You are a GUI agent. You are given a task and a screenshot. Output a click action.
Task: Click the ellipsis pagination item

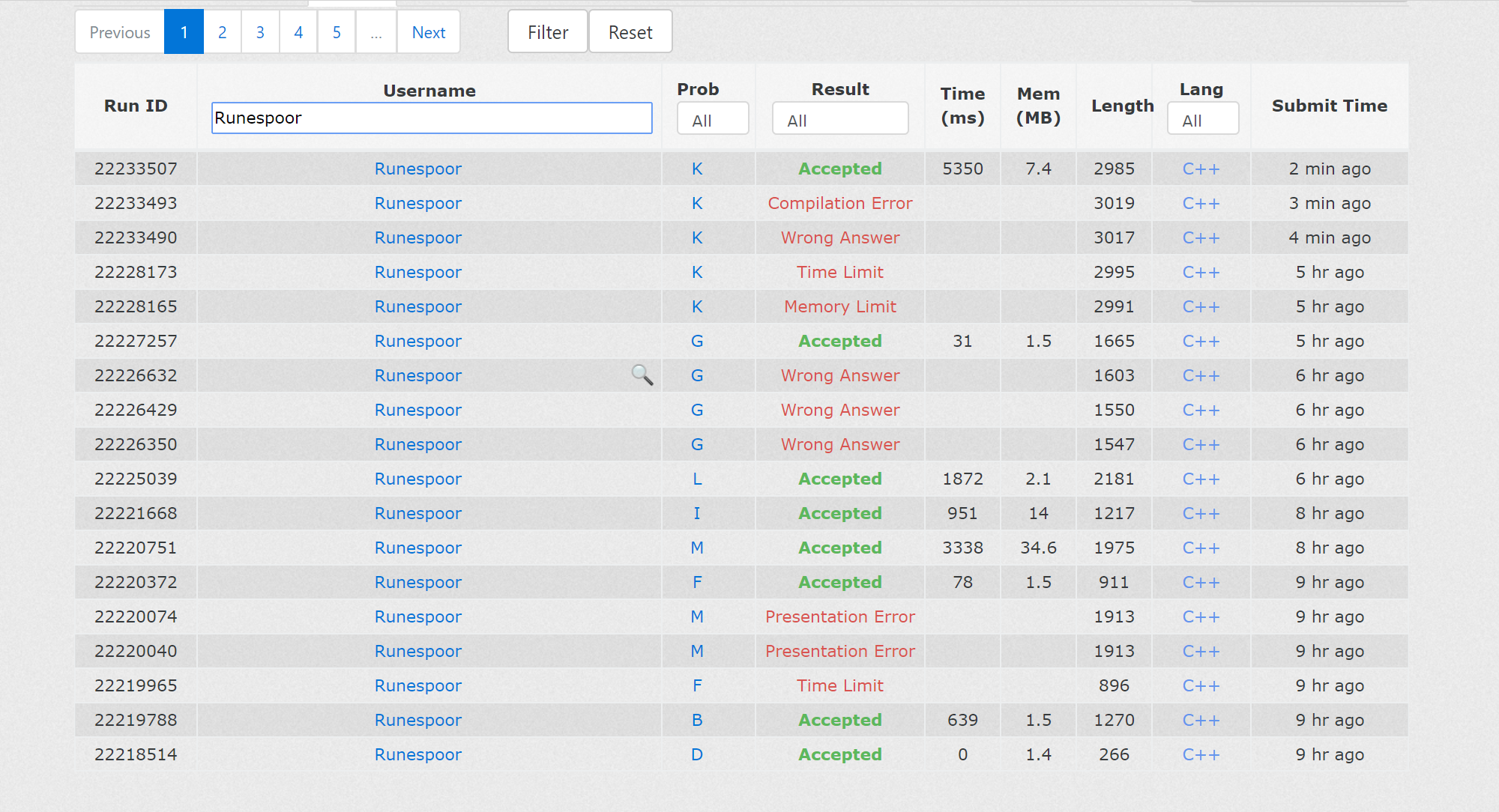376,32
